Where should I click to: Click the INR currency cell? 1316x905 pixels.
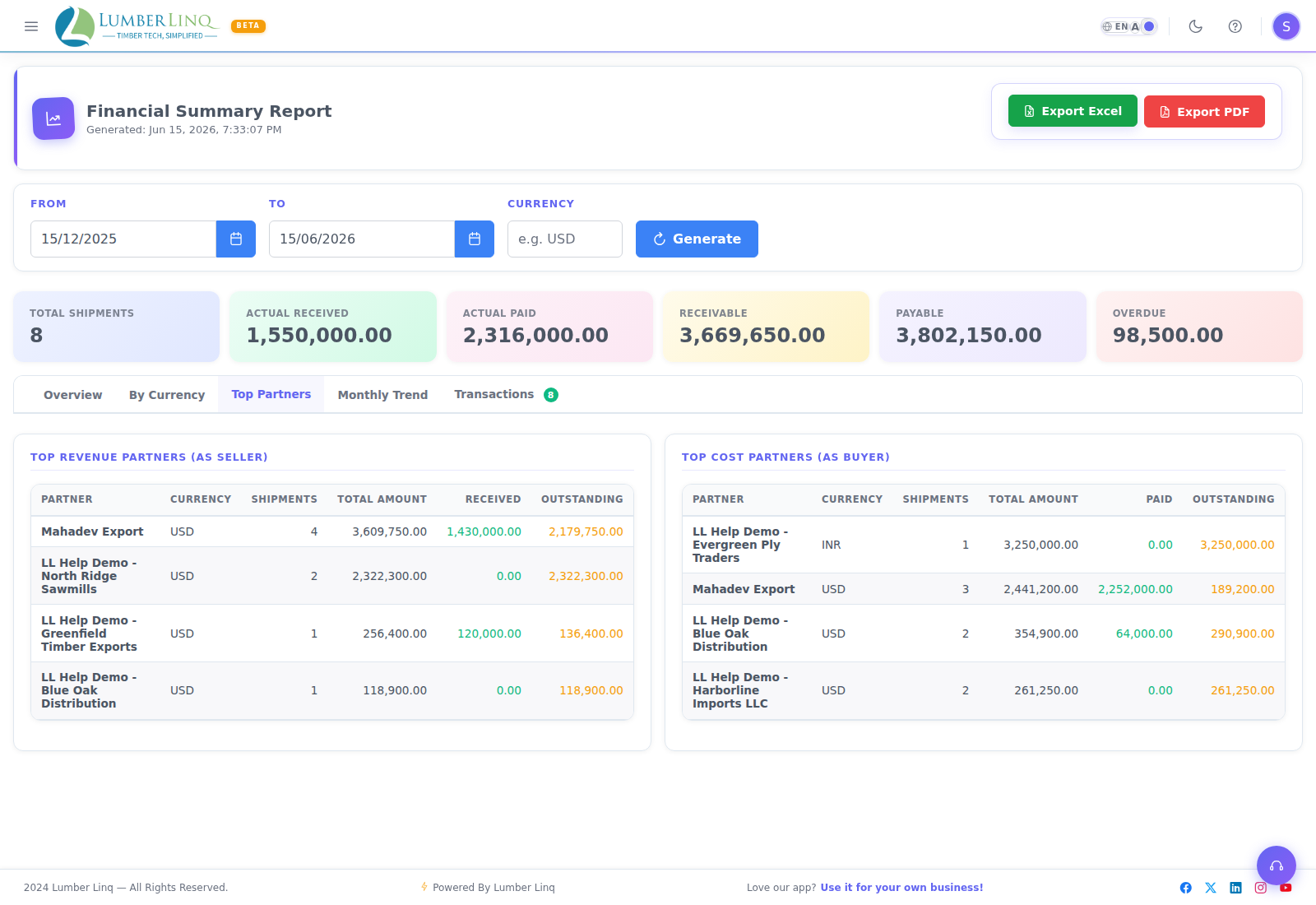(x=831, y=545)
